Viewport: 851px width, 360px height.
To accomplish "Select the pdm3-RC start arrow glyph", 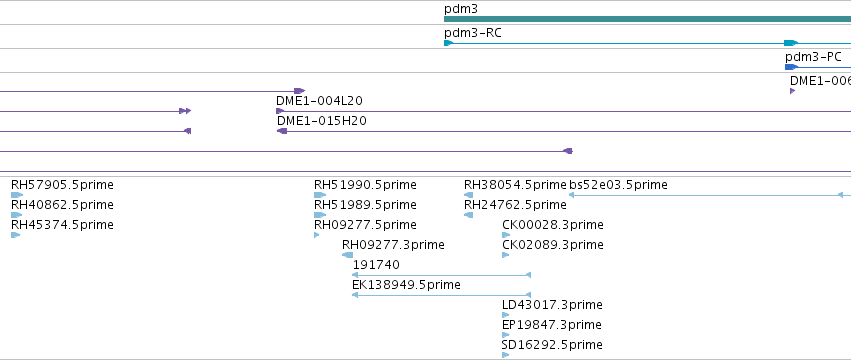I will click(448, 43).
